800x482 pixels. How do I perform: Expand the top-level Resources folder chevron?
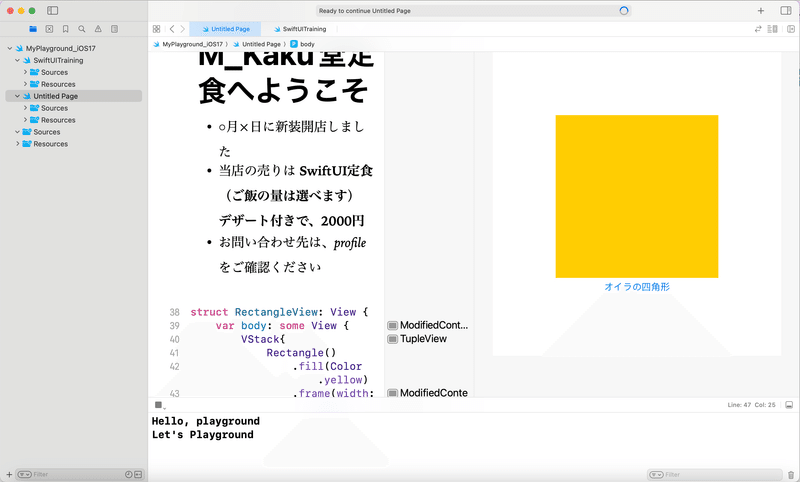(17, 144)
